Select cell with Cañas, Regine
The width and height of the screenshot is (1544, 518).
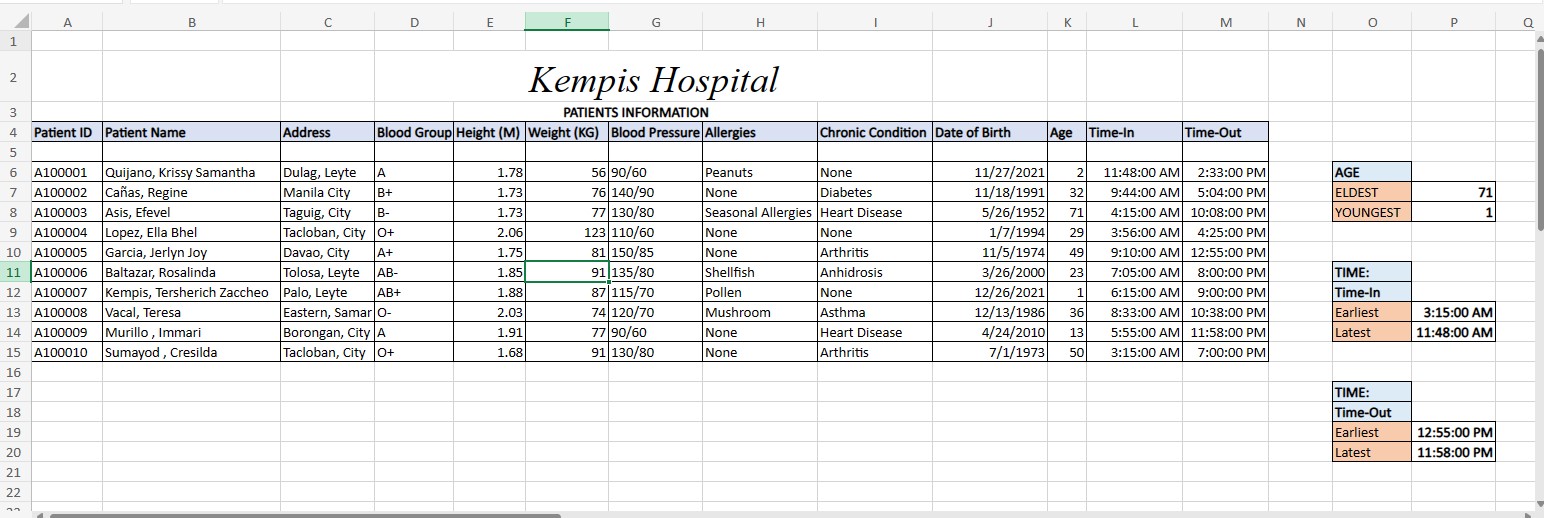click(191, 192)
